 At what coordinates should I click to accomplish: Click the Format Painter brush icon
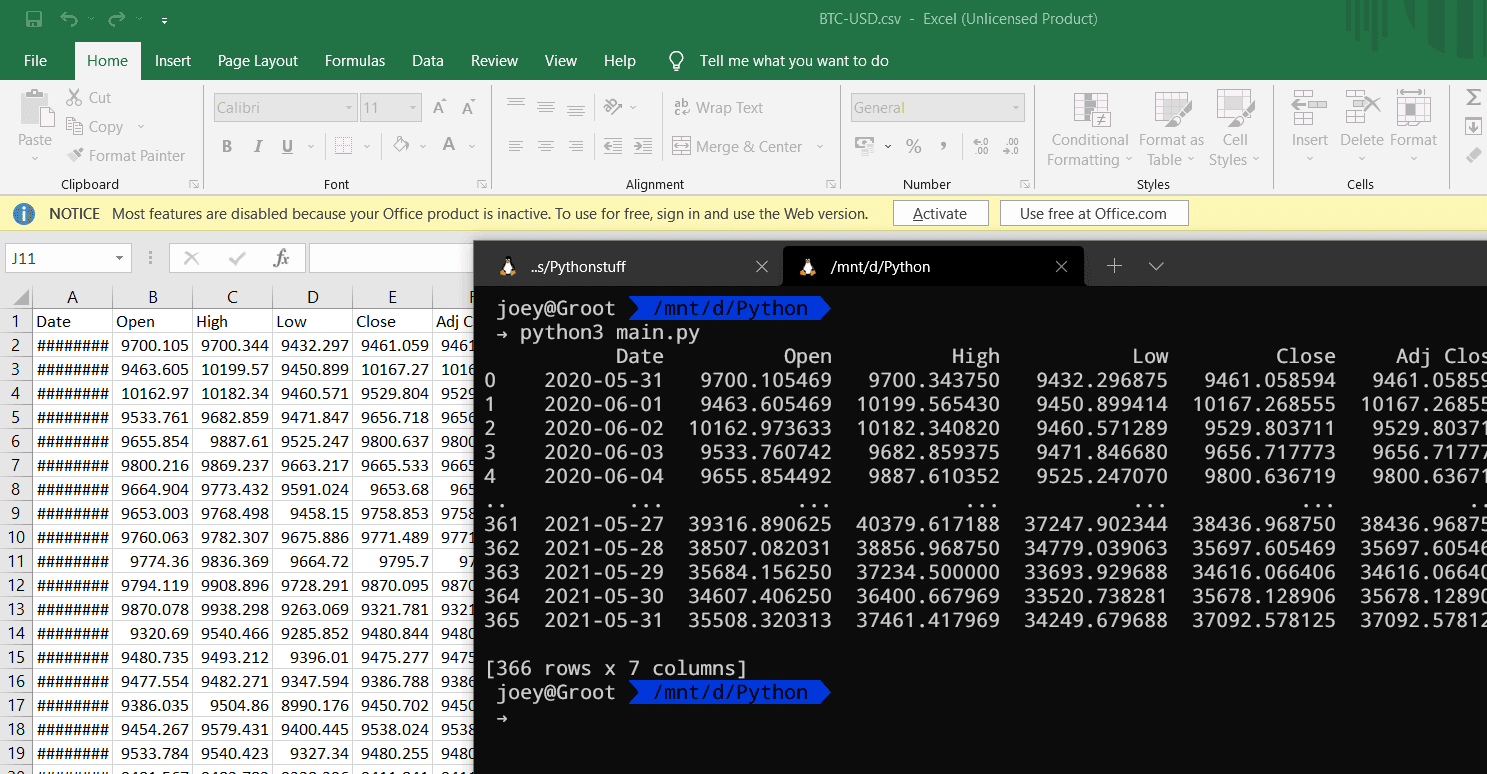tap(76, 155)
